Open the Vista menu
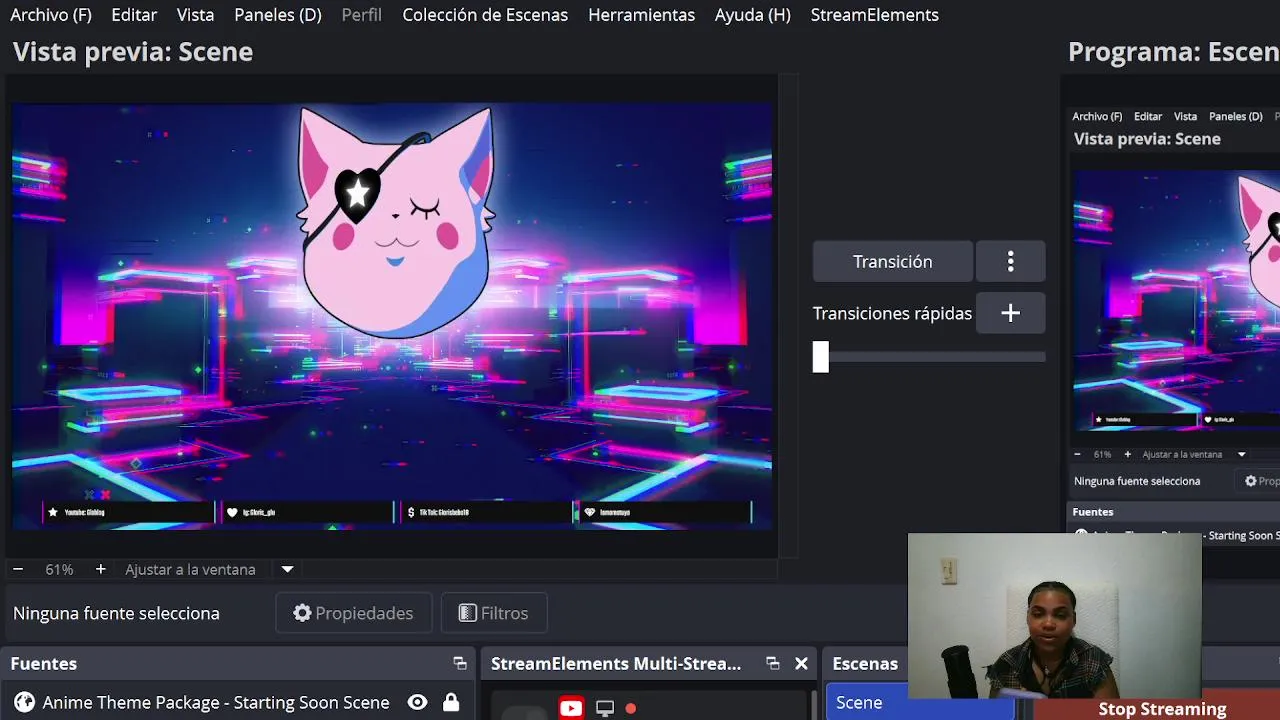This screenshot has width=1280, height=720. pyautogui.click(x=195, y=15)
